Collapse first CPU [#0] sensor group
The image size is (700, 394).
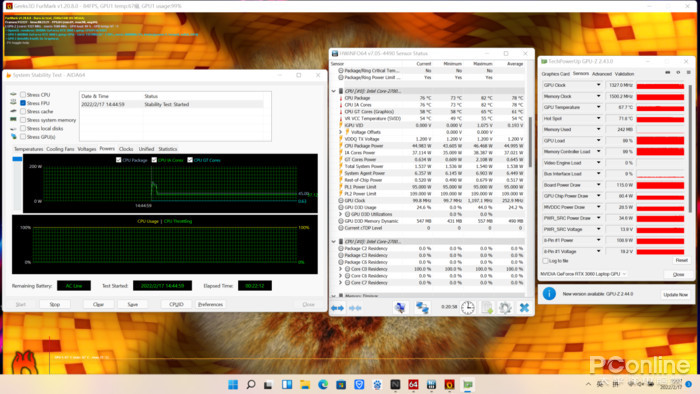coord(333,91)
